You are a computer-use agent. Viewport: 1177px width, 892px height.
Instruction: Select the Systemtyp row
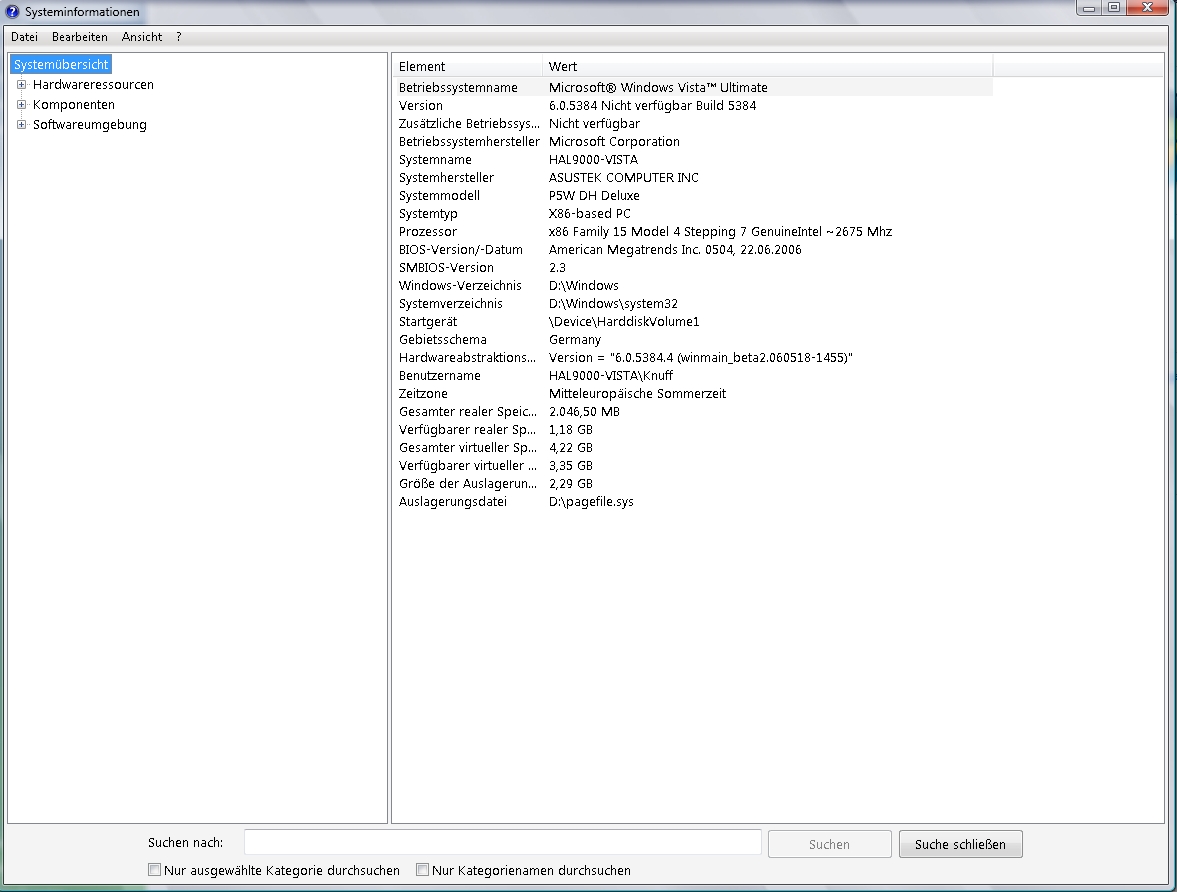(692, 214)
